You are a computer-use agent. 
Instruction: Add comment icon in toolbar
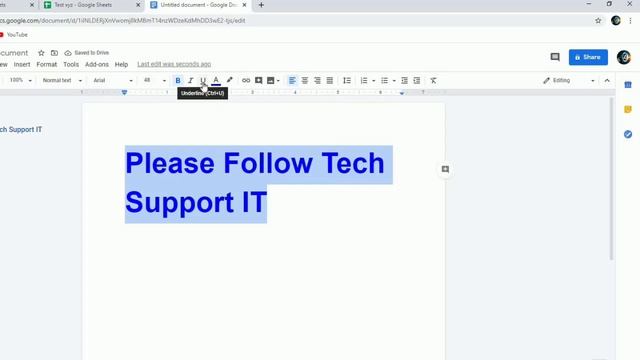pos(258,80)
